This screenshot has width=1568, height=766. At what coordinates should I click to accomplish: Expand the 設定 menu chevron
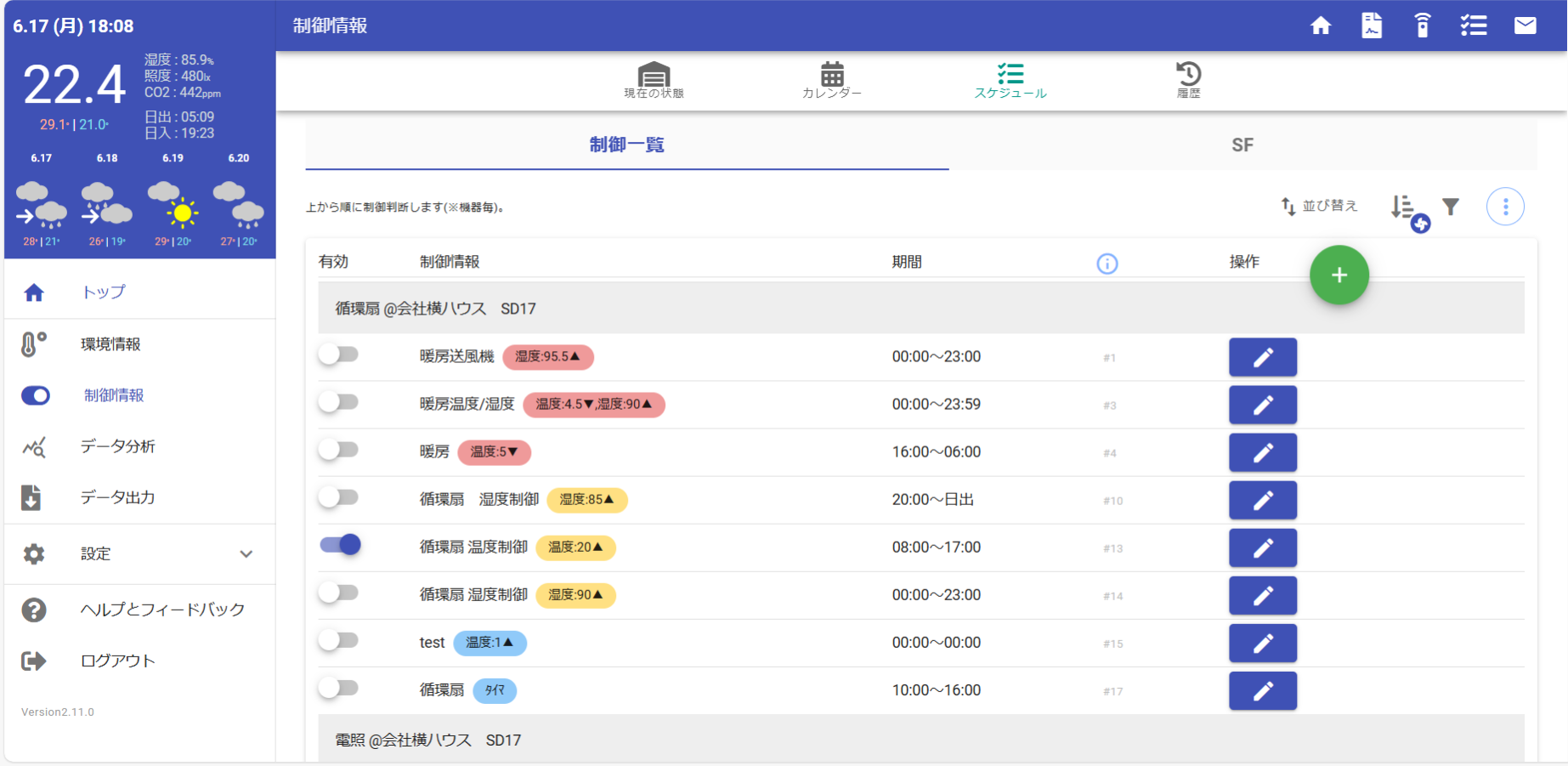coord(246,553)
